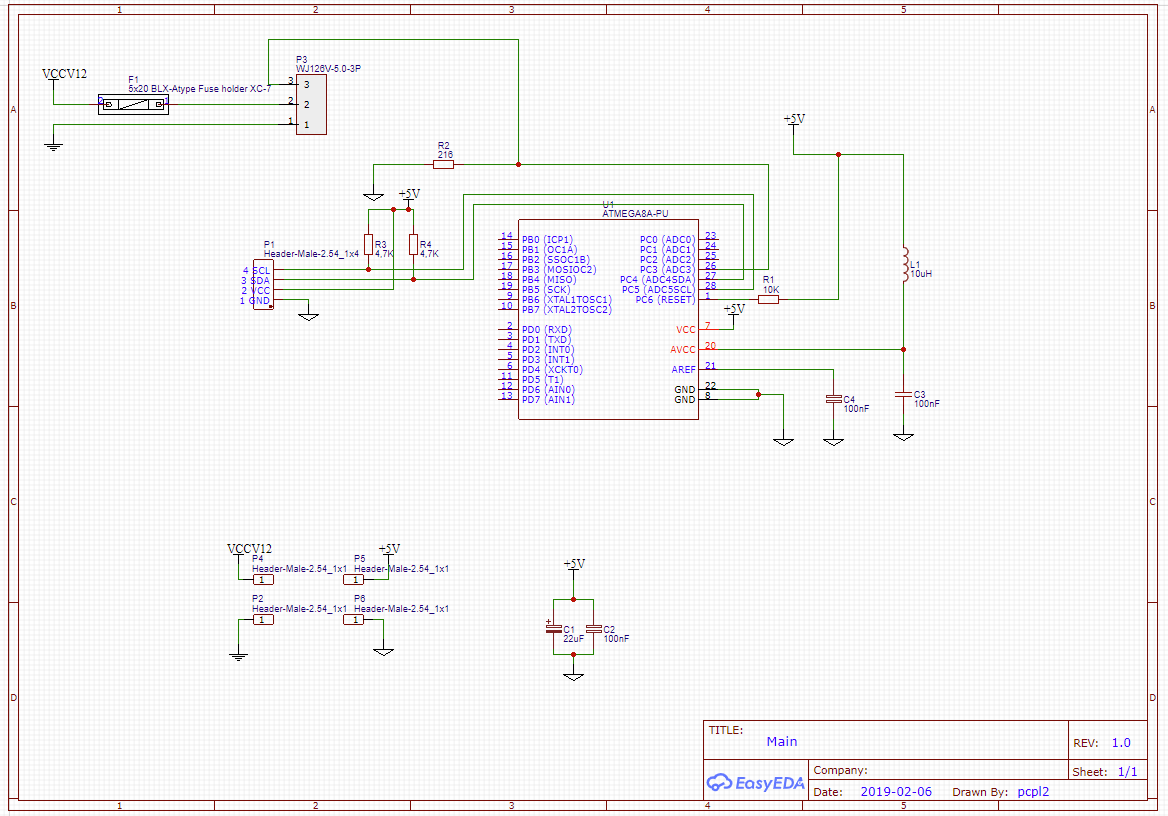1168x816 pixels.
Task: Select the Drawn By name pcpl2
Action: tap(1033, 791)
